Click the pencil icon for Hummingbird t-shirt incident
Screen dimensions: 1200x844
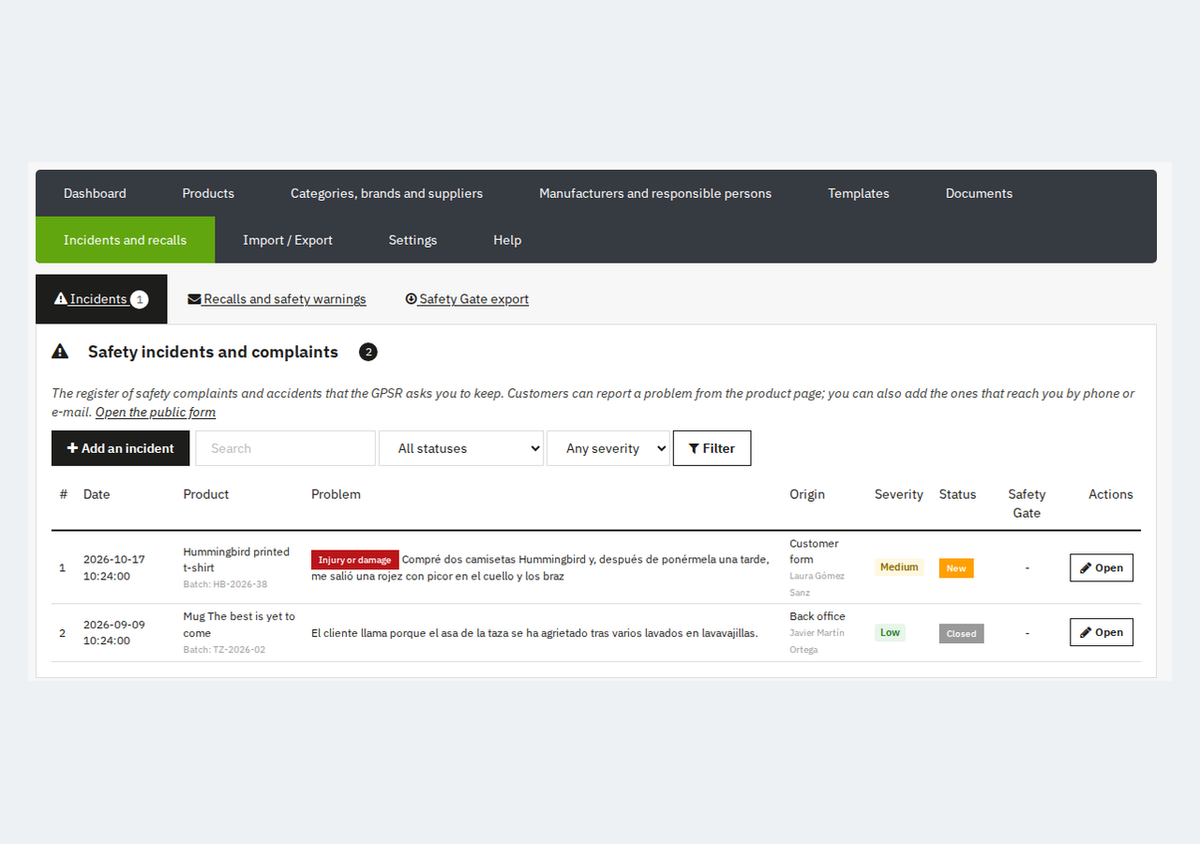[1086, 568]
